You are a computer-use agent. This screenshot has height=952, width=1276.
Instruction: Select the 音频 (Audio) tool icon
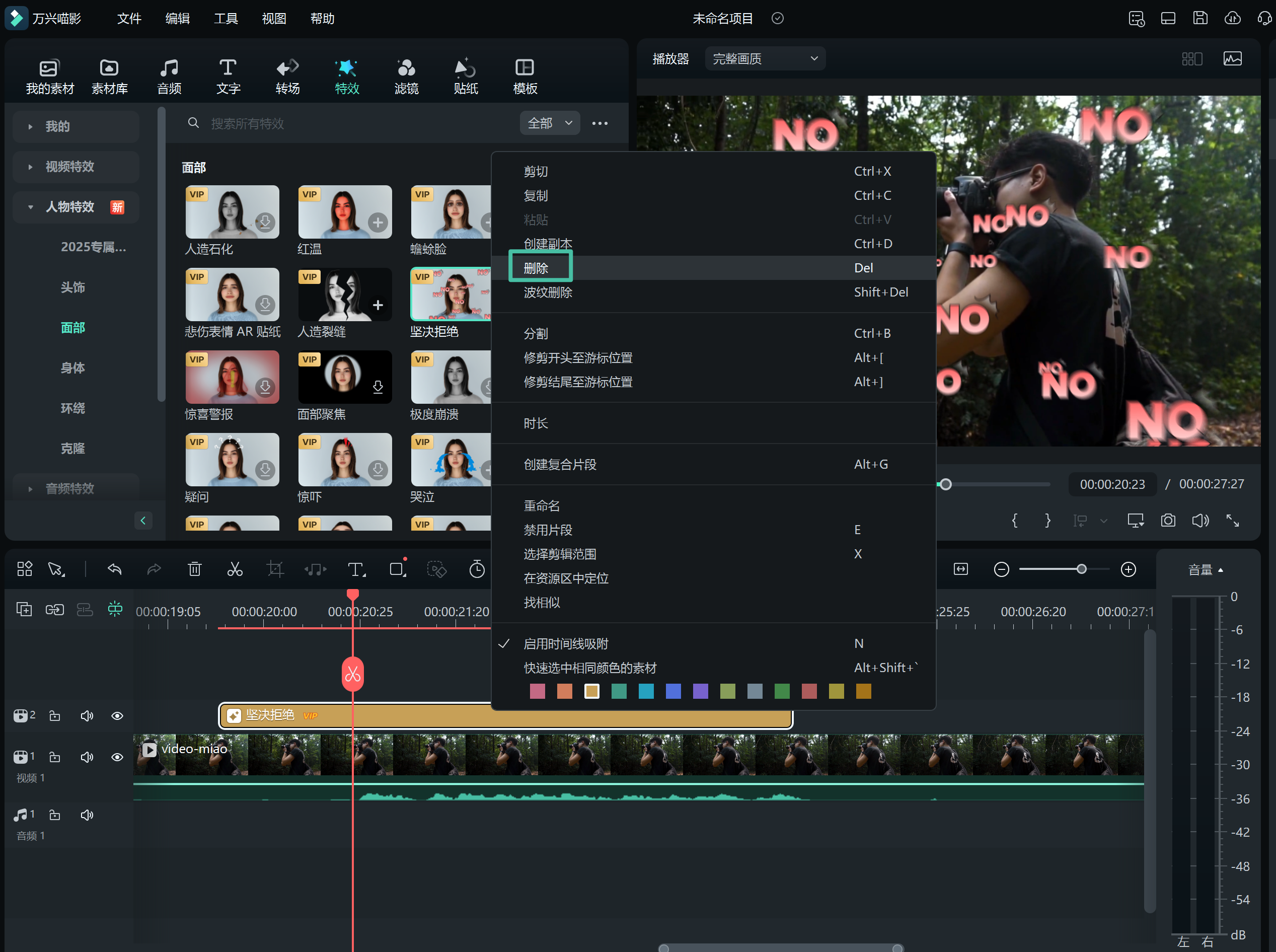pyautogui.click(x=168, y=75)
